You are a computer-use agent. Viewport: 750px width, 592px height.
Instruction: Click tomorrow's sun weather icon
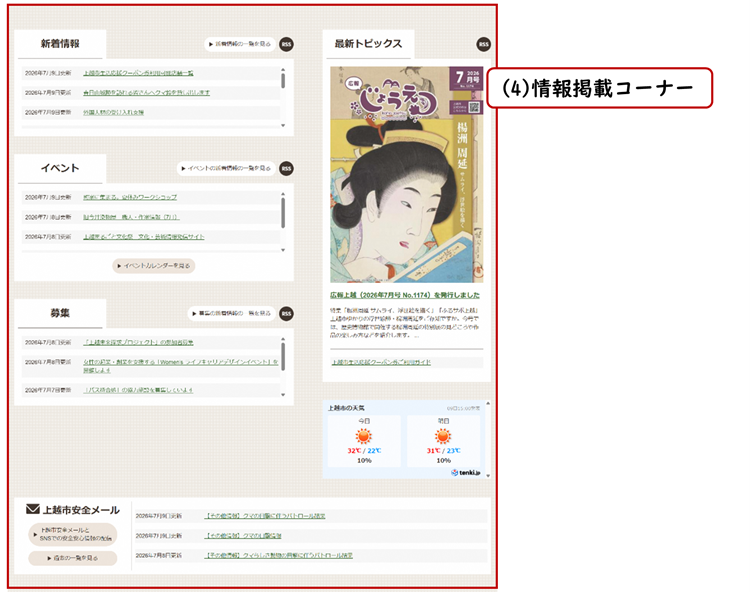click(443, 436)
